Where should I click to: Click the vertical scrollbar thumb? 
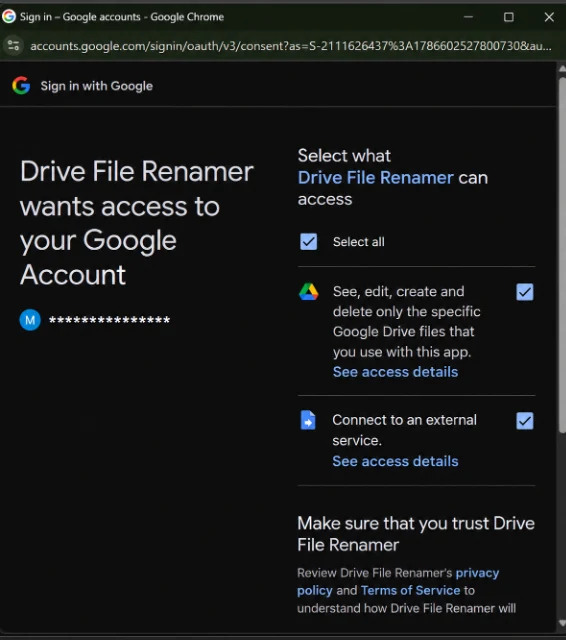(x=562, y=255)
